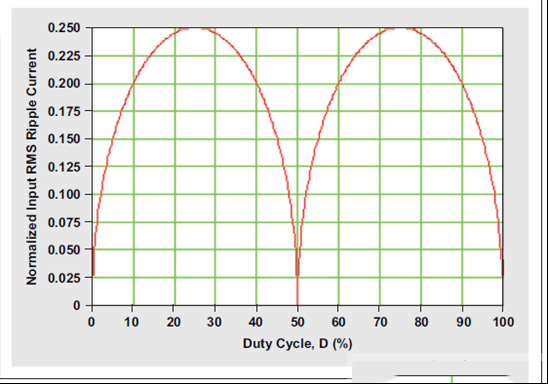
Task: Click the x-axis label 30
Action: tap(214, 322)
